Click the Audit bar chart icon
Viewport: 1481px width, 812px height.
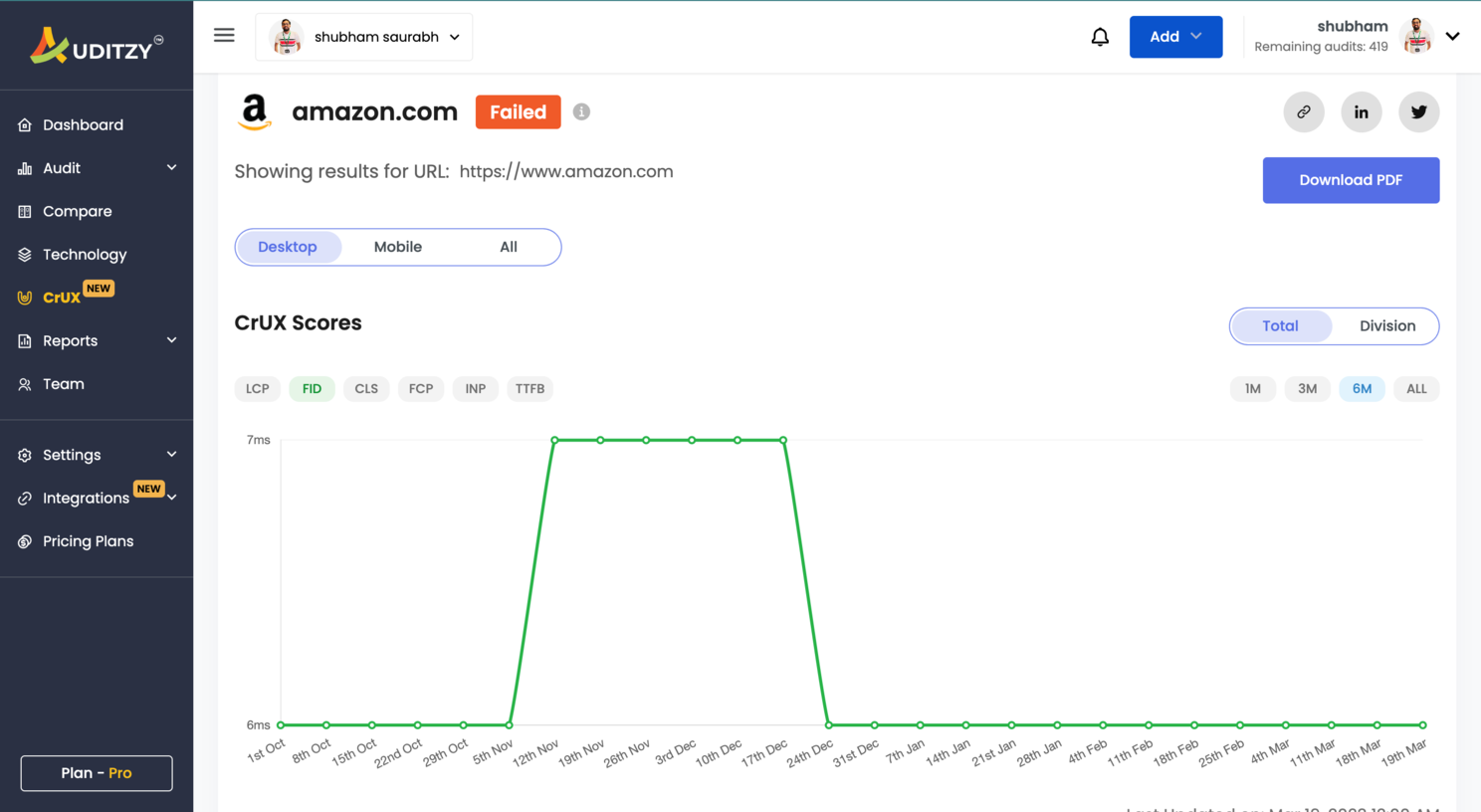[25, 168]
